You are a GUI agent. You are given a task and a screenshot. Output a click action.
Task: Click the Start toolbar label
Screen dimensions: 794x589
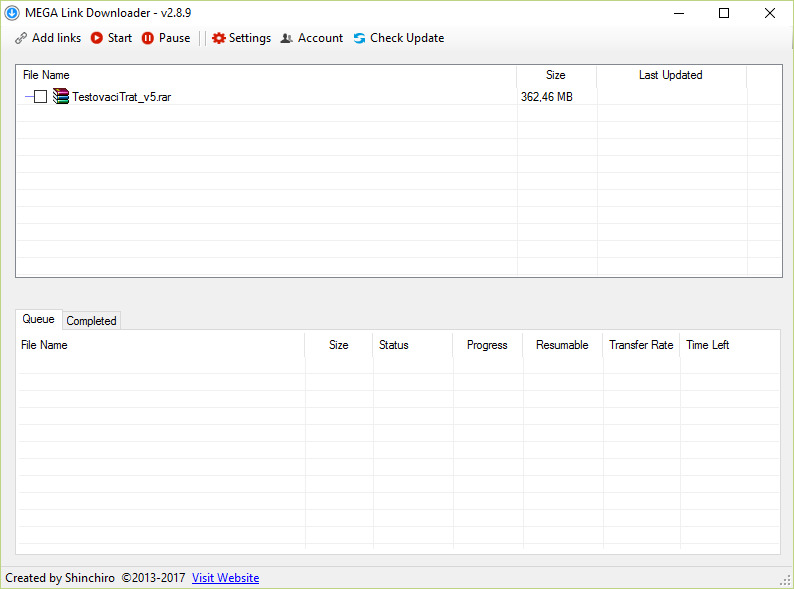click(120, 38)
